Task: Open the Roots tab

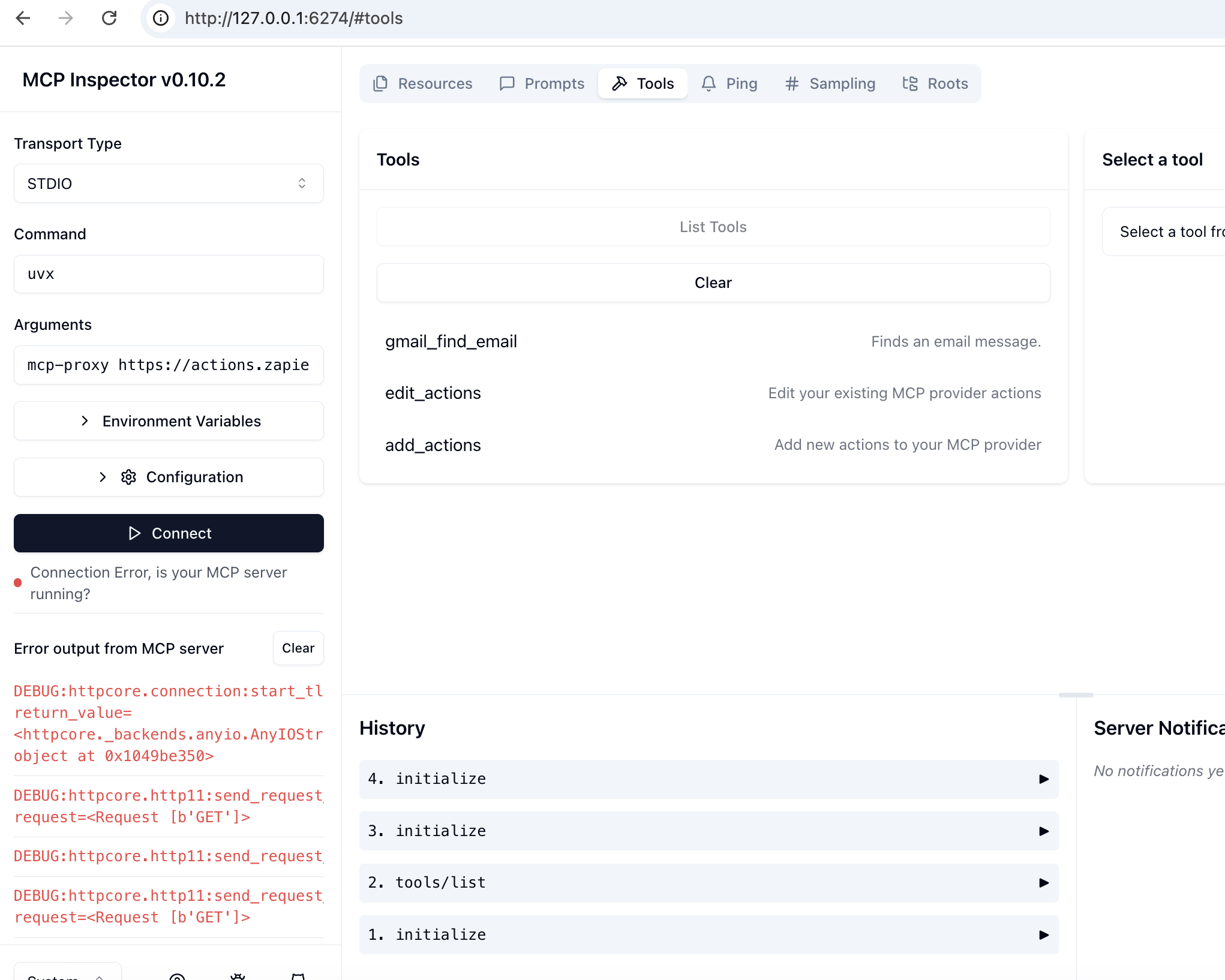Action: (935, 83)
